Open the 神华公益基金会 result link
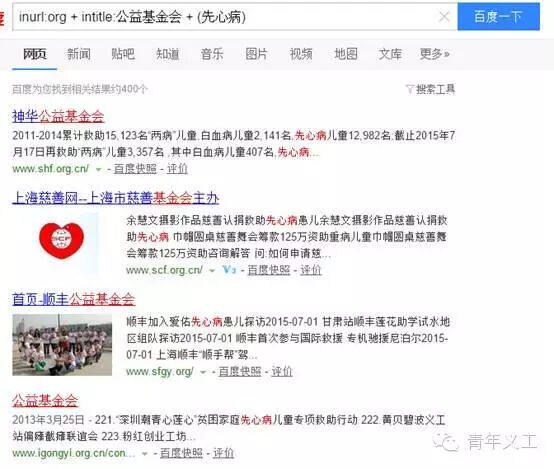Viewport: 554px width, 469px height. click(58, 116)
